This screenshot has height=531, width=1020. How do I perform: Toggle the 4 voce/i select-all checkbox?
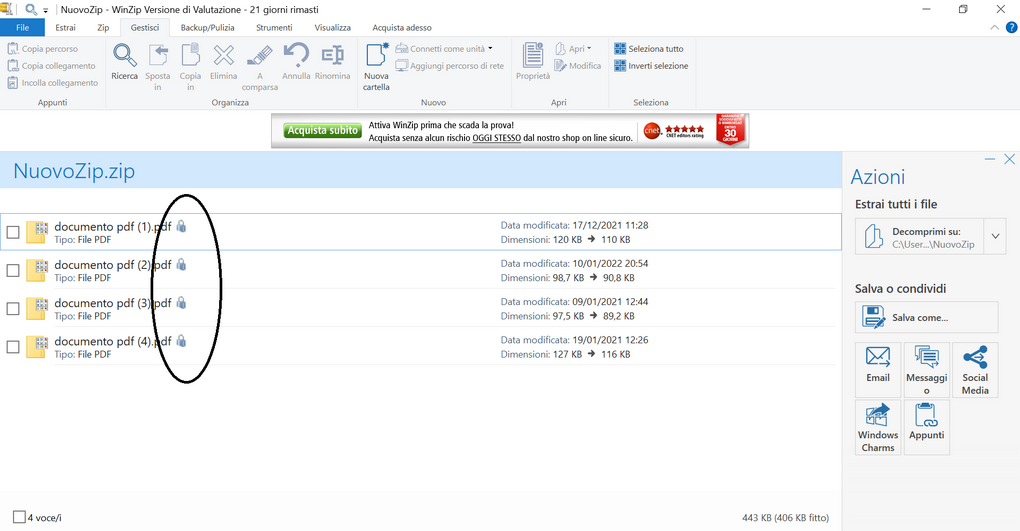coord(20,517)
